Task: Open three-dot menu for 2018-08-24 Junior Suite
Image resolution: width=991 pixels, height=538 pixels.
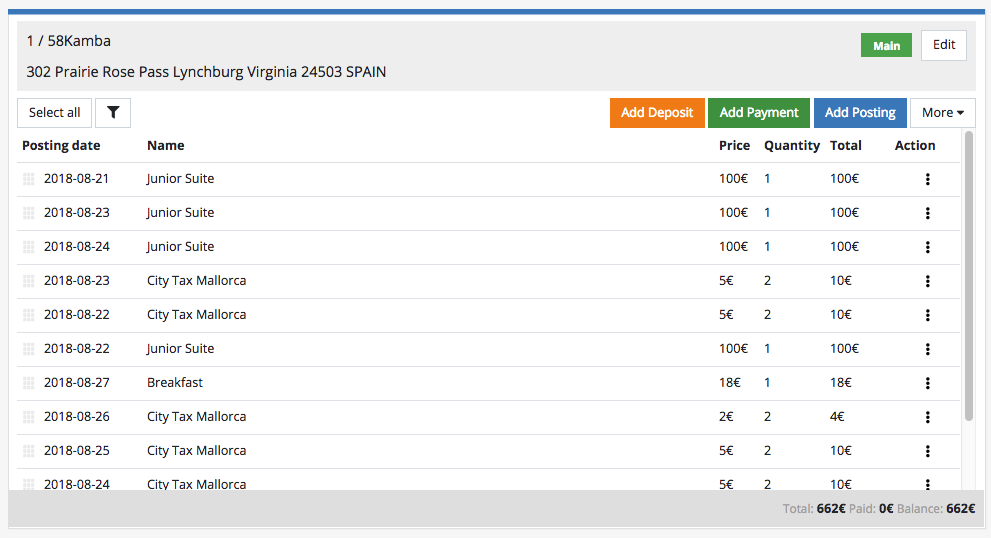Action: pos(927,247)
